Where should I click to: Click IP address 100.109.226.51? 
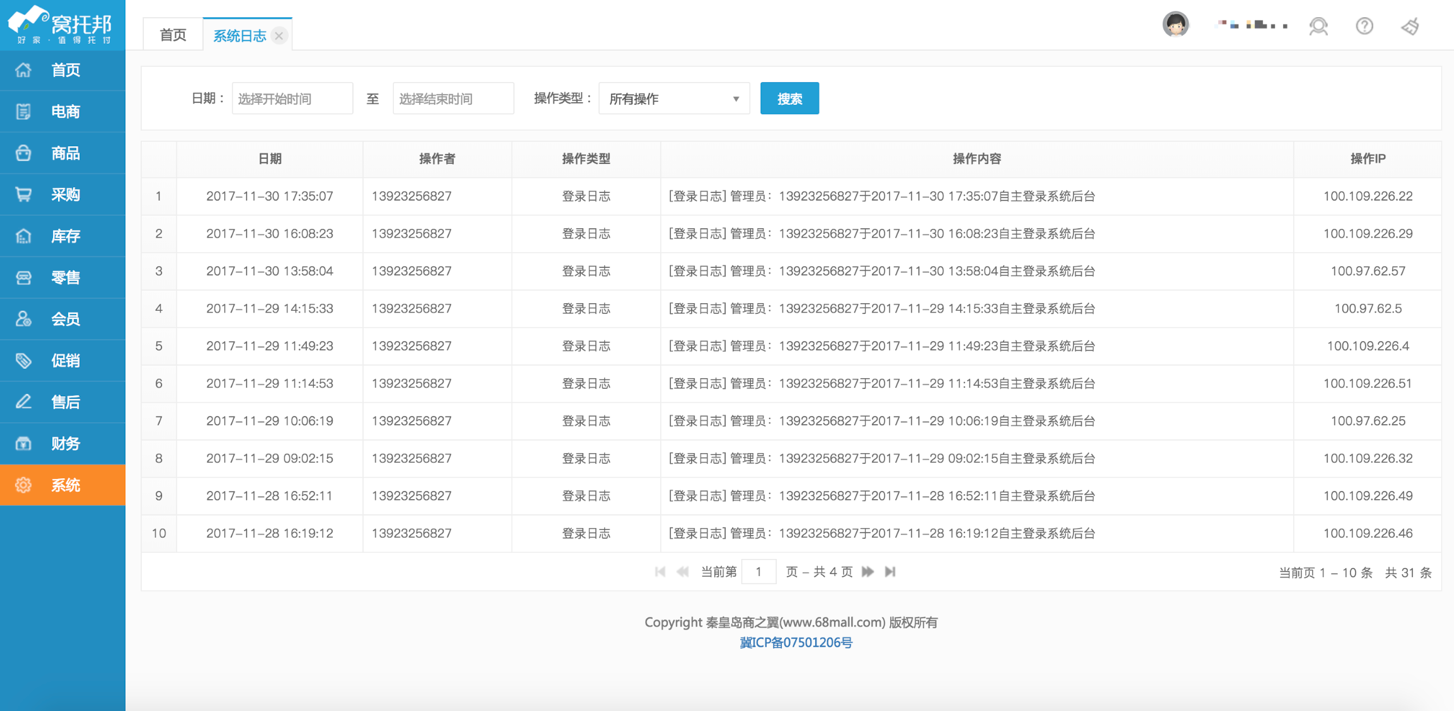click(1368, 384)
